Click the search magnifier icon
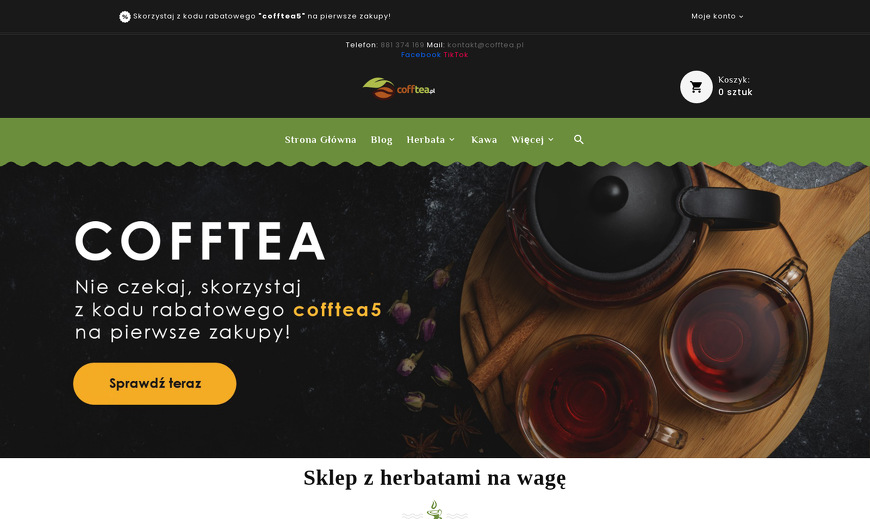Viewport: 870px width, 519px height. 578,139
